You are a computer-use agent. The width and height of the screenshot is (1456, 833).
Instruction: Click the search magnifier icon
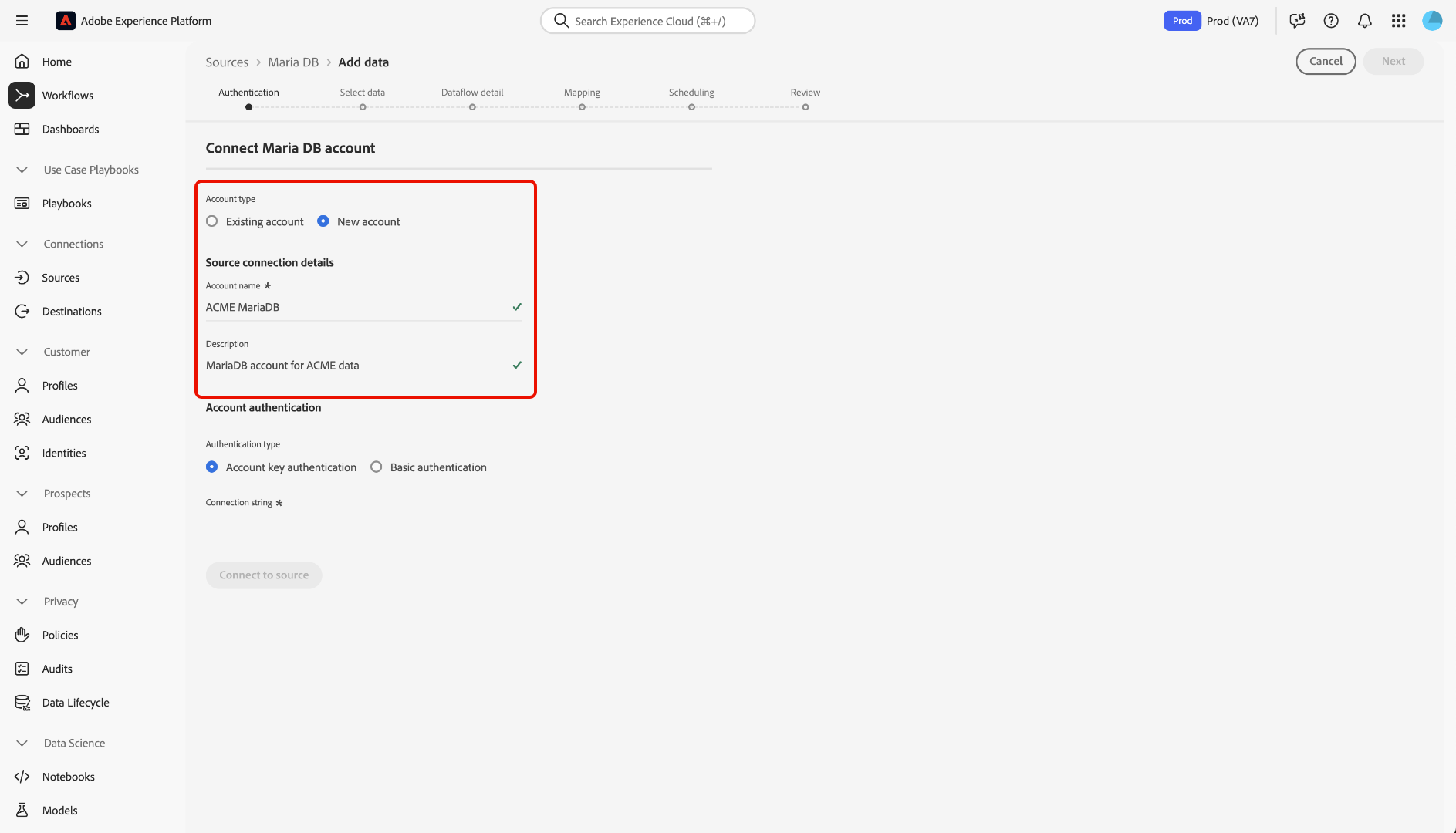561,21
